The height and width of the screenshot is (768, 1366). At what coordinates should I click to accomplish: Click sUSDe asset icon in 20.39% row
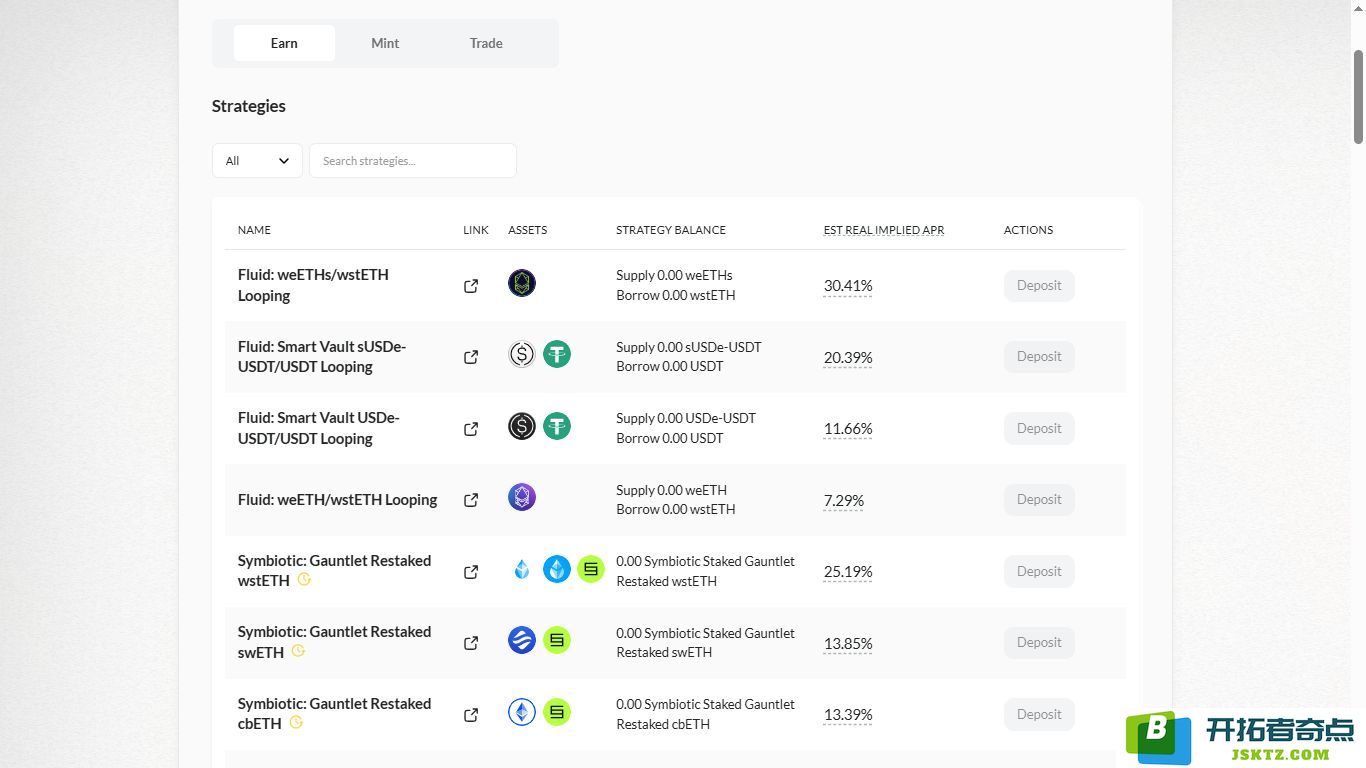tap(522, 354)
